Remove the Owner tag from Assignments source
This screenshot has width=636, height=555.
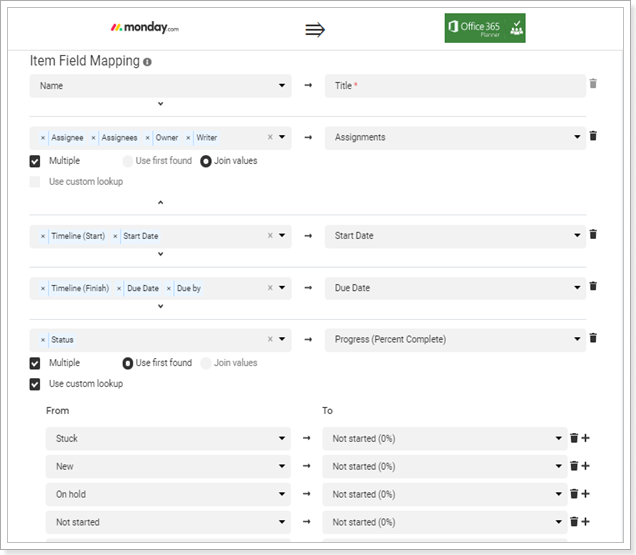(x=147, y=138)
